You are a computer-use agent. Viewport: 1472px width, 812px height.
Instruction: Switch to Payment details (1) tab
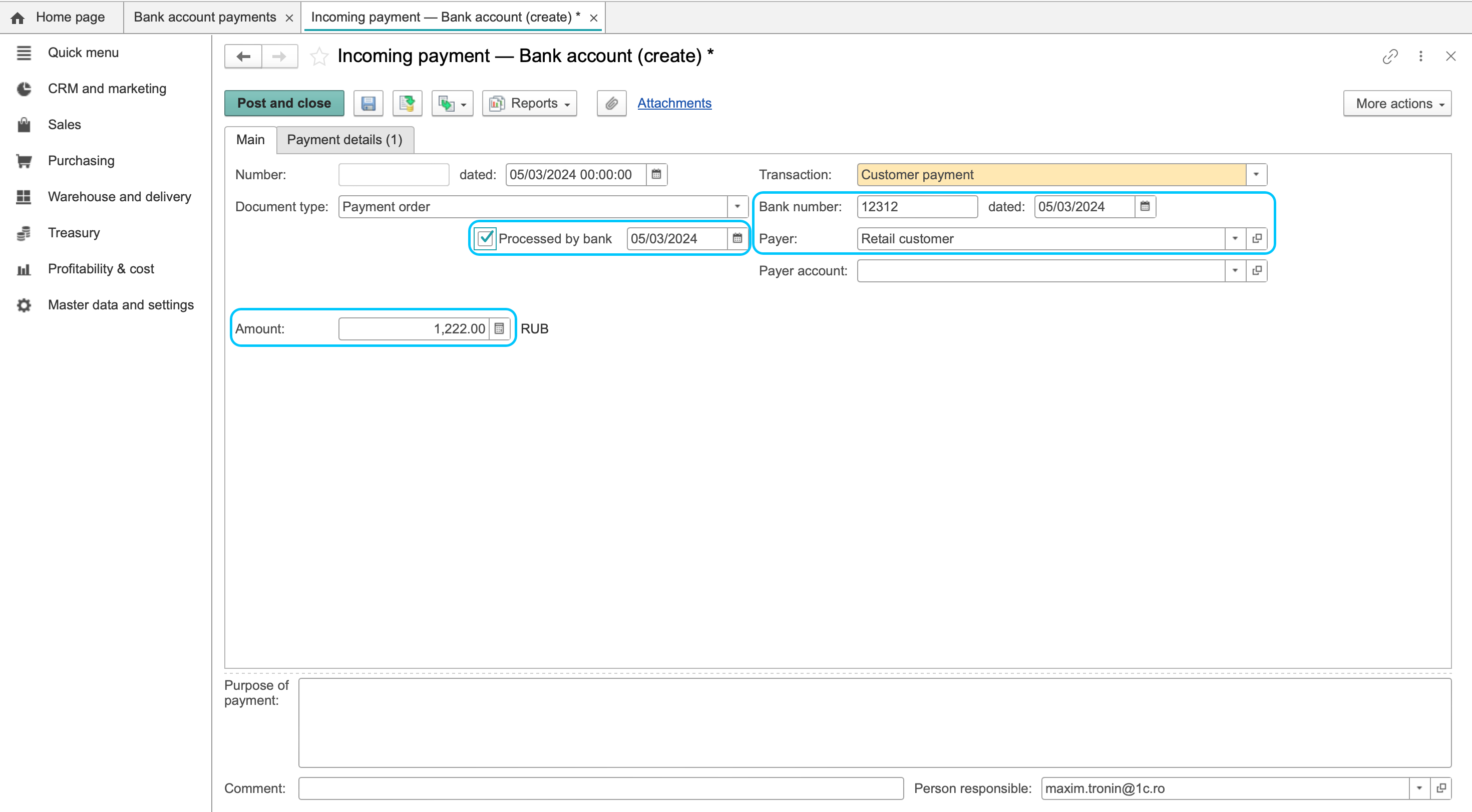[344, 140]
